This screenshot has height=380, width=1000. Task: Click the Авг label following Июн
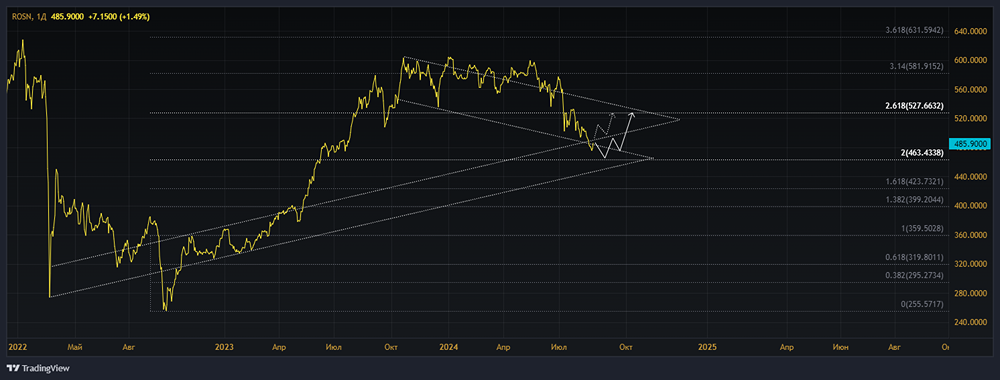pos(896,347)
